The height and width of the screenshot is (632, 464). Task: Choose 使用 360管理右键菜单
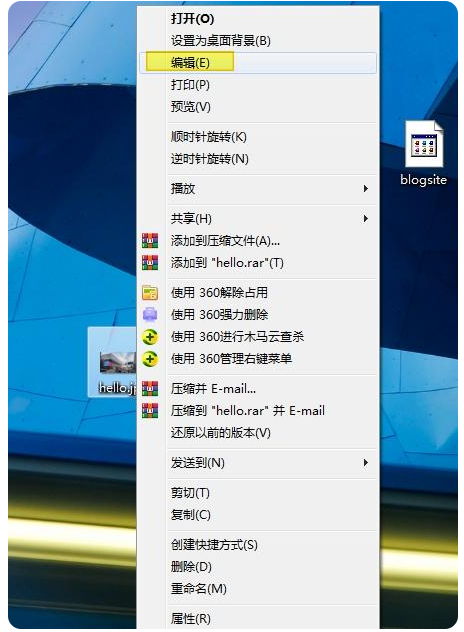click(258, 359)
